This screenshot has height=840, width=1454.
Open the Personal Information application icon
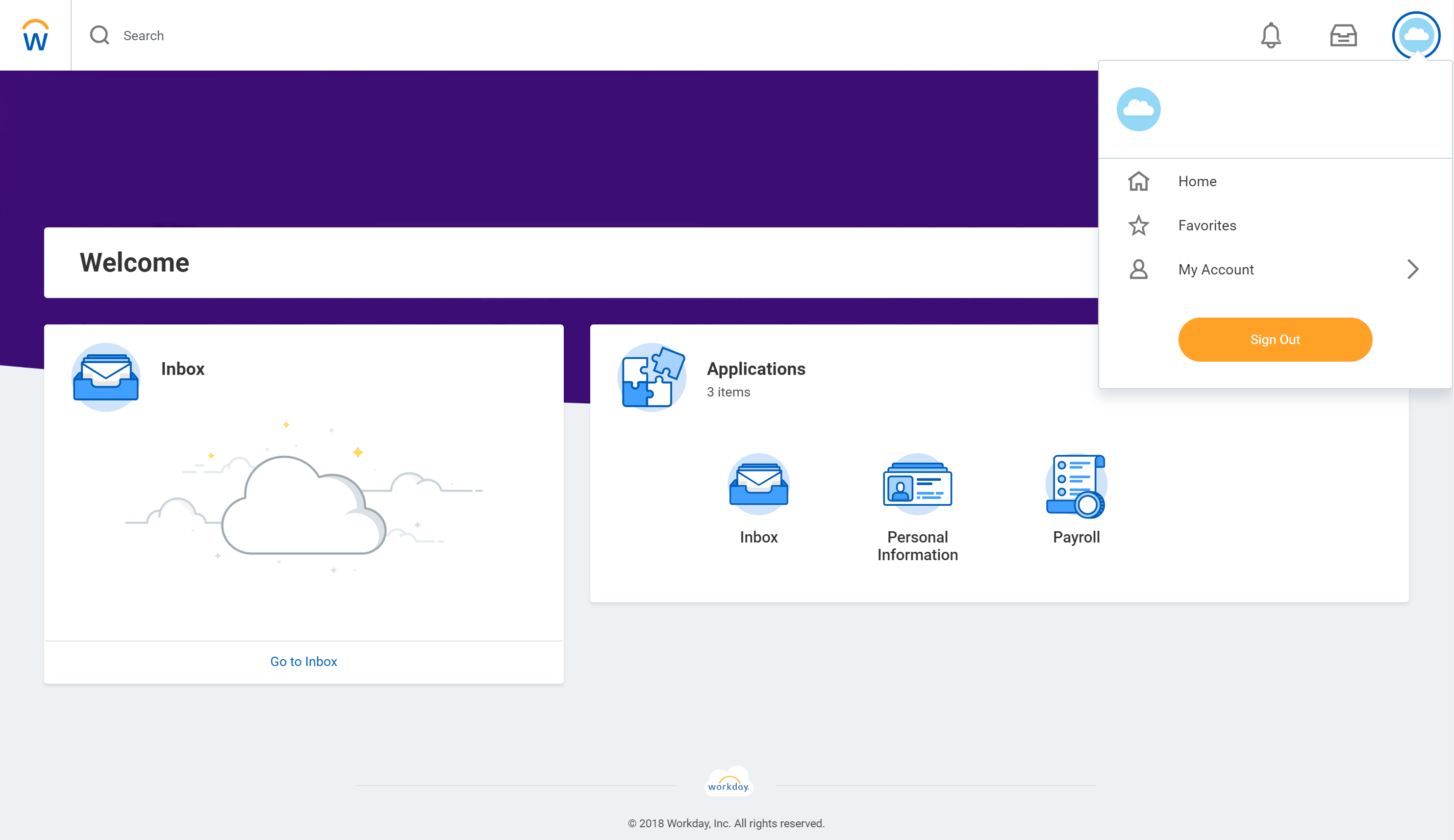(917, 485)
